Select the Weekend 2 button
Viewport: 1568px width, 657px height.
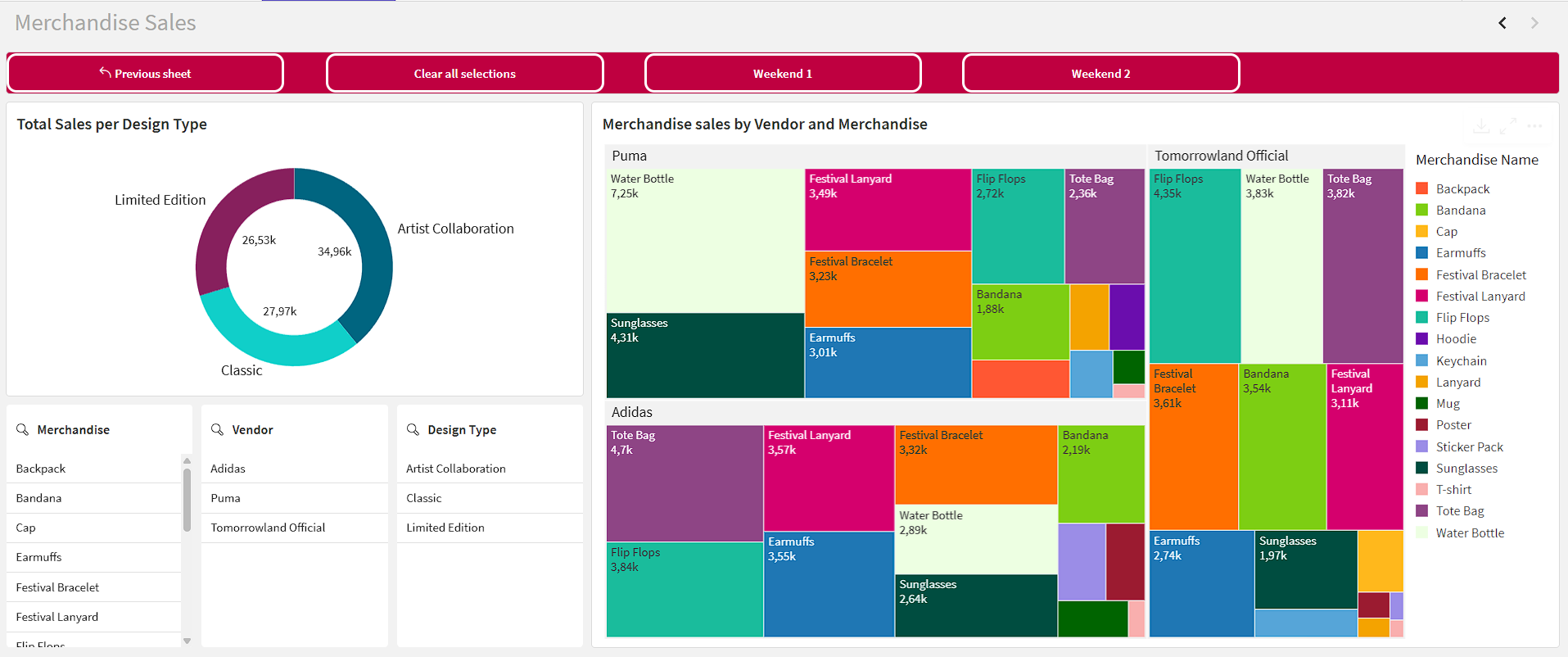click(1100, 74)
